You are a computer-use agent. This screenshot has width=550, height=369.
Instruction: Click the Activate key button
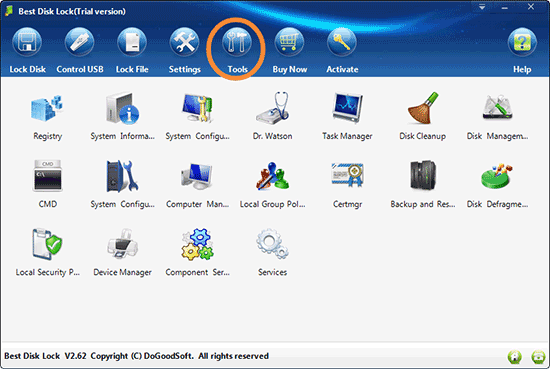[x=342, y=51]
